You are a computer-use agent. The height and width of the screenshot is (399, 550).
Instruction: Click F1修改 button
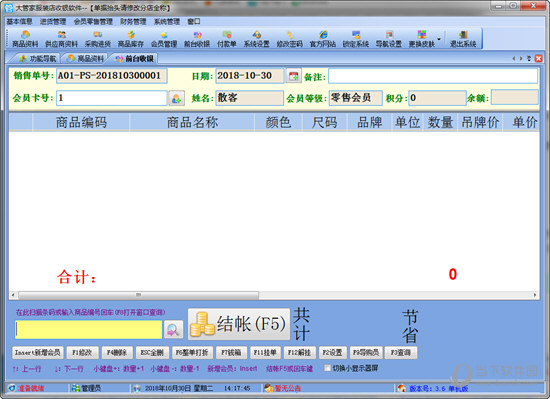pos(82,352)
